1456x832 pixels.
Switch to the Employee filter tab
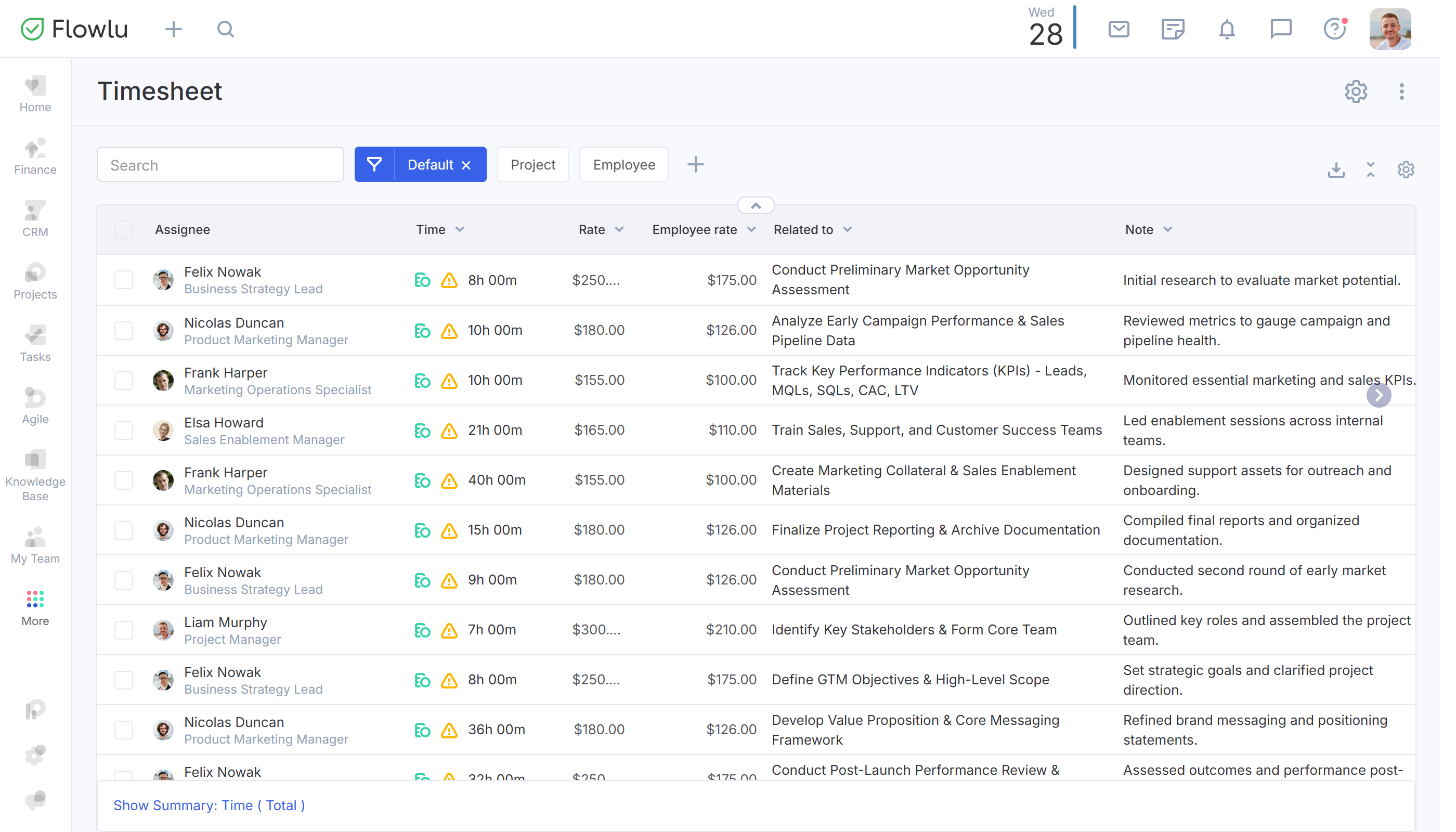[623, 164]
